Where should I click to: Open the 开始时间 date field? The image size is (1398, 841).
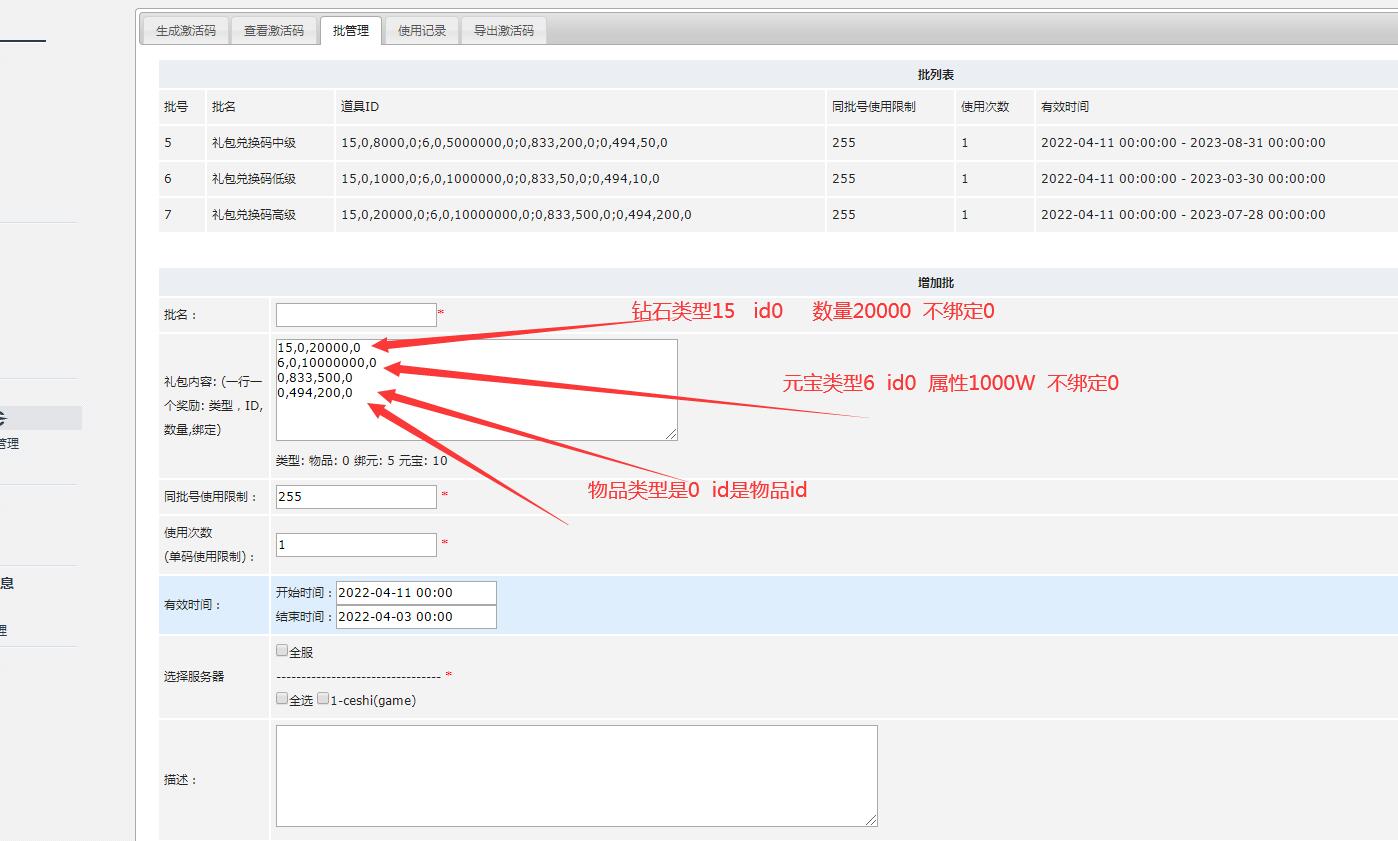[x=416, y=593]
